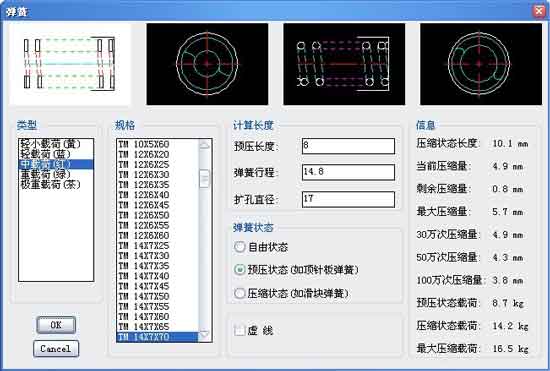Select spec TM 12X6X25
Image resolution: width=550 pixels, height=371 pixels.
[157, 164]
